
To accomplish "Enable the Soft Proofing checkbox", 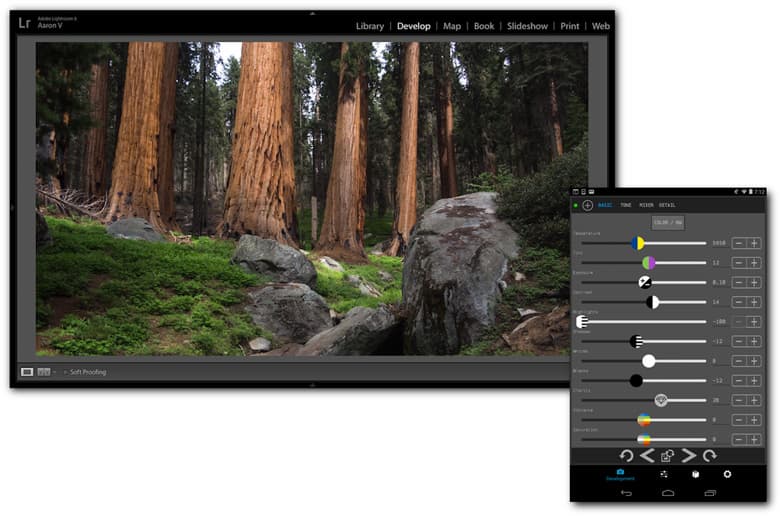I will coord(65,372).
